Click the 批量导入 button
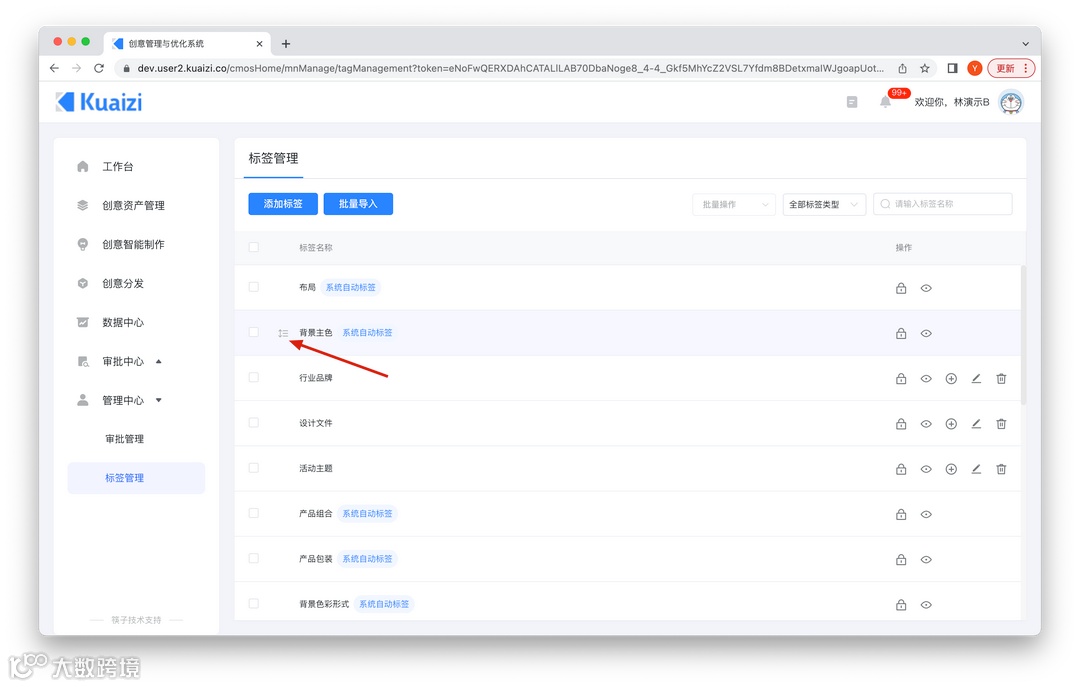Image resolution: width=1080 pixels, height=687 pixels. (x=358, y=204)
